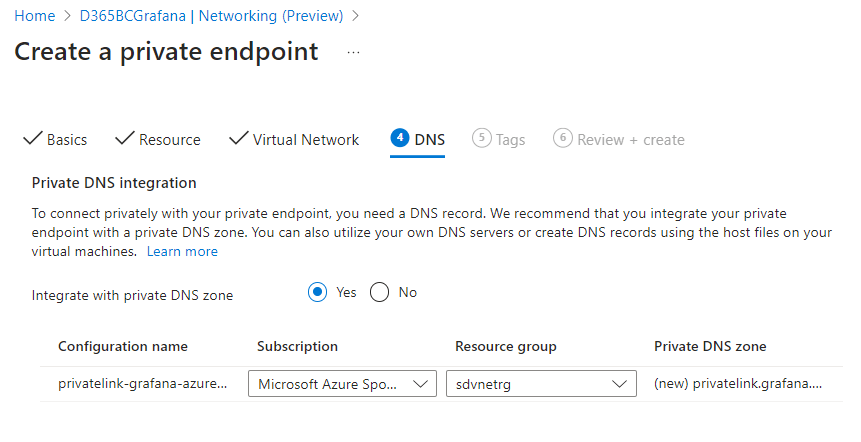
Task: Open the Virtual Network tab
Action: coord(305,140)
